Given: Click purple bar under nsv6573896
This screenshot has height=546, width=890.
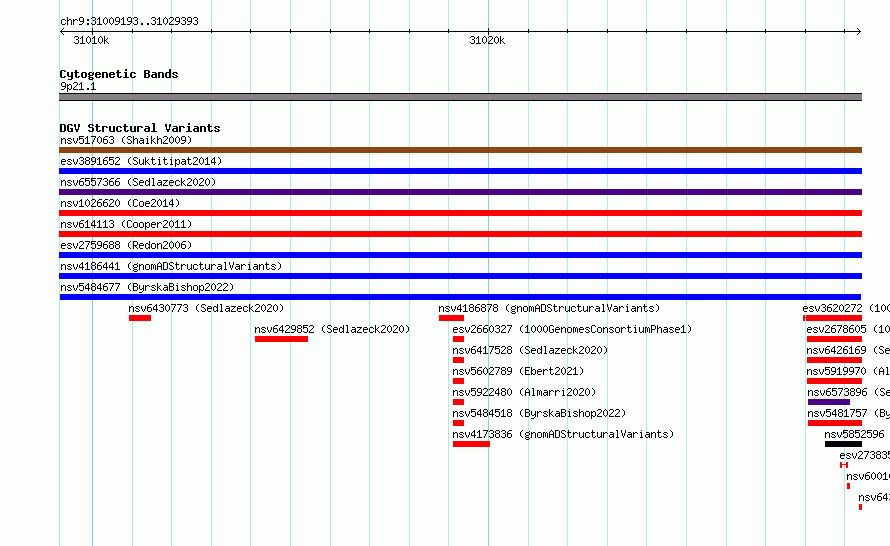Looking at the screenshot, I should (829, 402).
